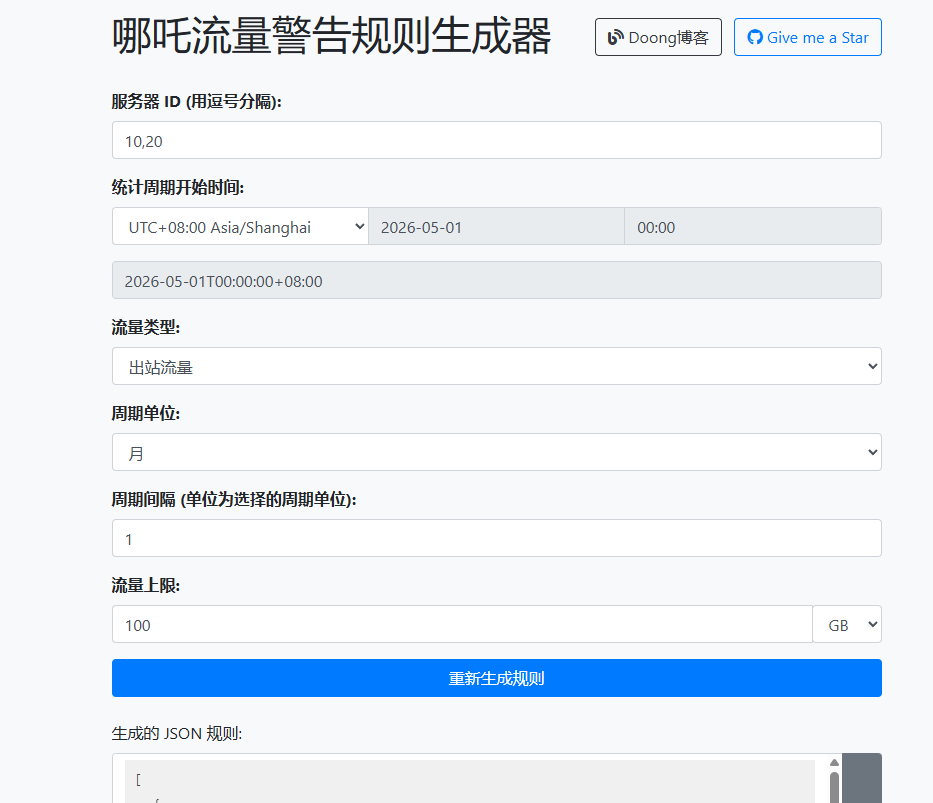Click the 流量上限 label
The width and height of the screenshot is (933, 803).
146,585
